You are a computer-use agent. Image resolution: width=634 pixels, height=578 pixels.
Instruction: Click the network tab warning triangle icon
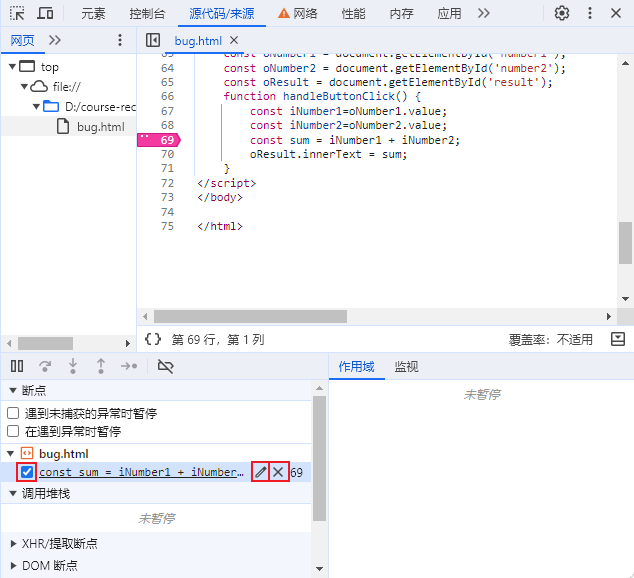coord(284,14)
